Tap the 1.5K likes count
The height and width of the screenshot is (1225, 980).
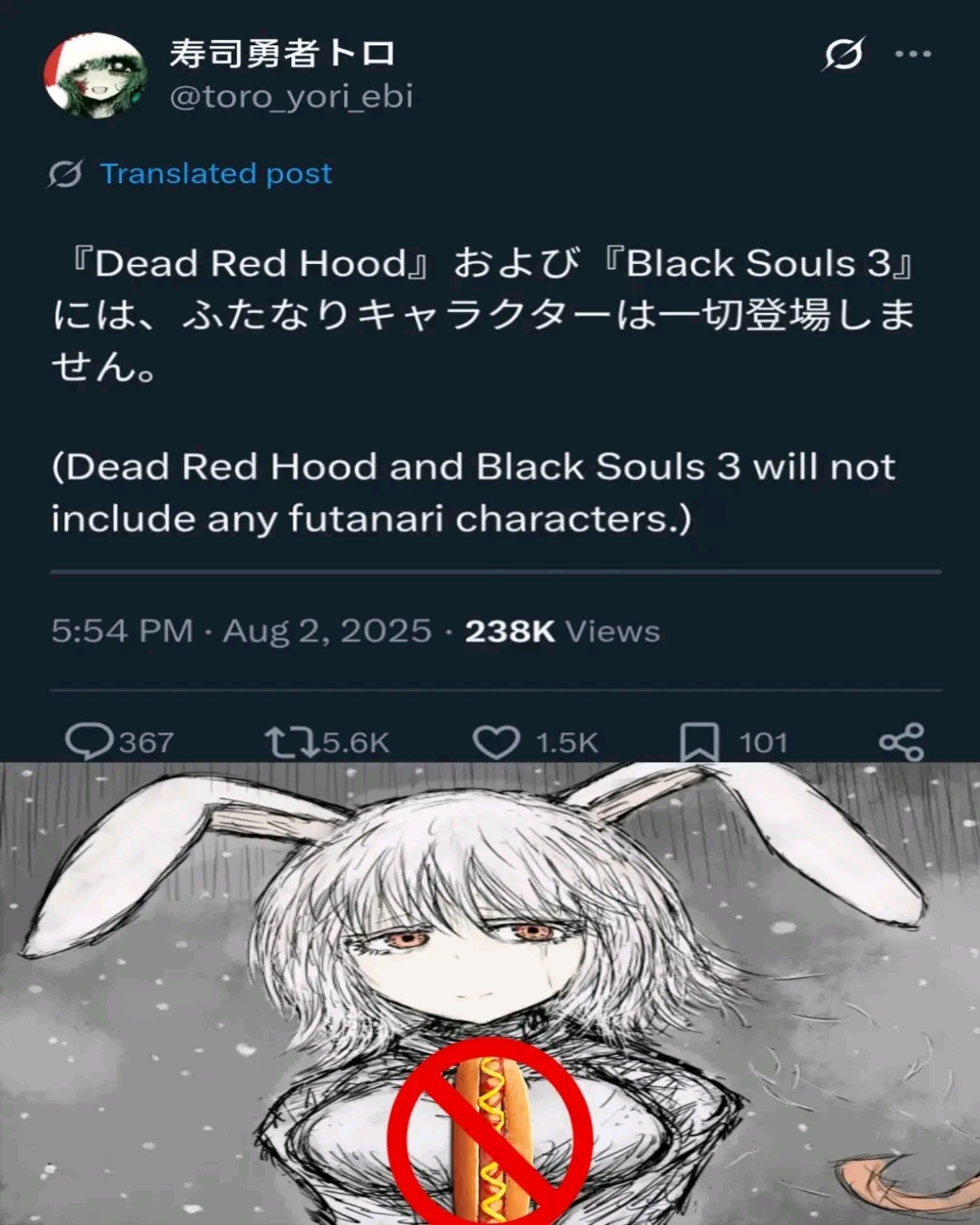pos(567,742)
